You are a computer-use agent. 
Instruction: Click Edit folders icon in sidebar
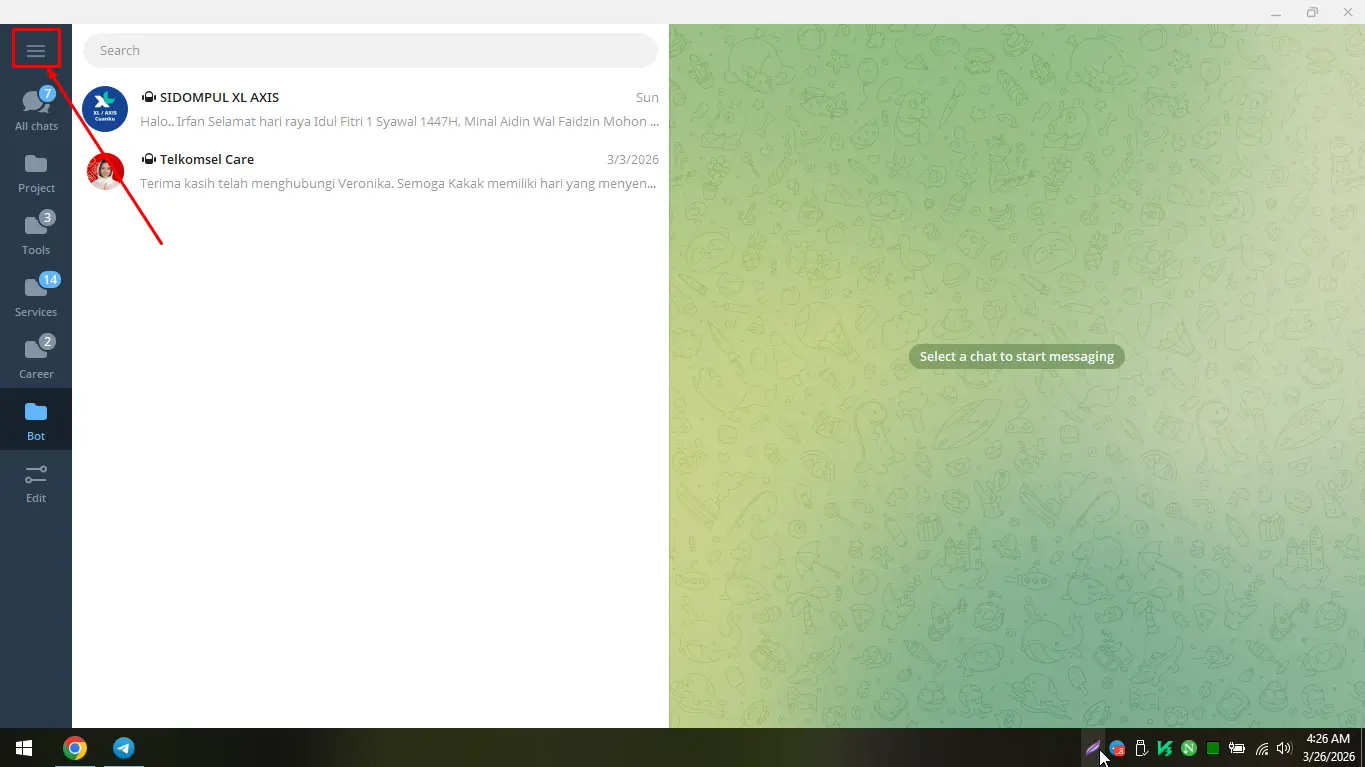(x=36, y=482)
